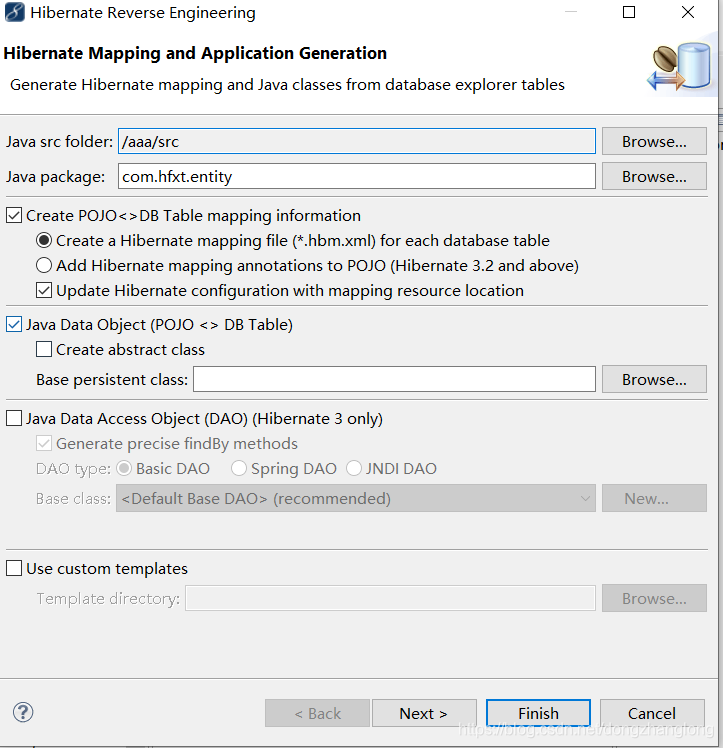The width and height of the screenshot is (723, 748).
Task: Browse for Template directory
Action: click(654, 598)
